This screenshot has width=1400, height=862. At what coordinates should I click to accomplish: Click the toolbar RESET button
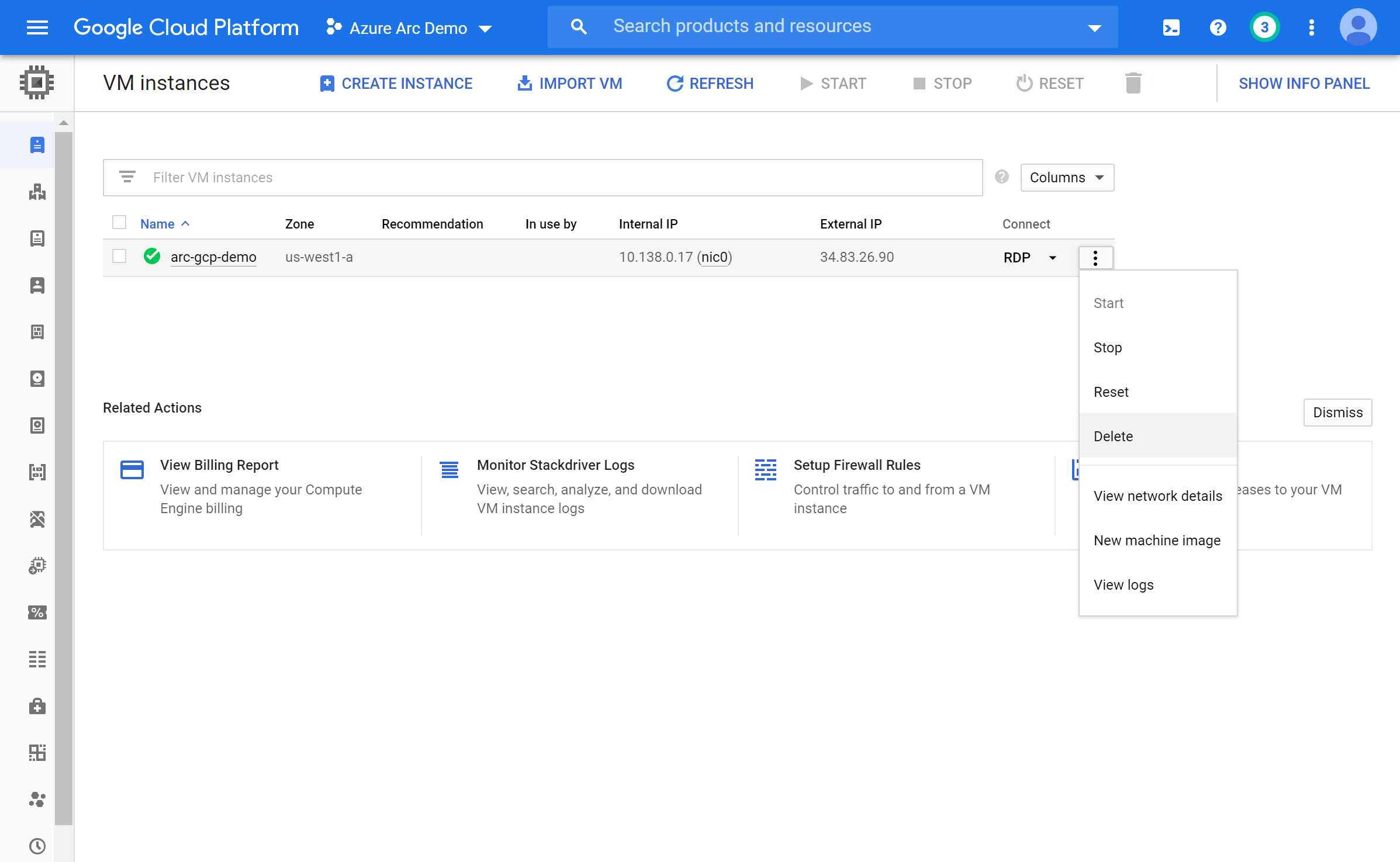click(x=1050, y=84)
